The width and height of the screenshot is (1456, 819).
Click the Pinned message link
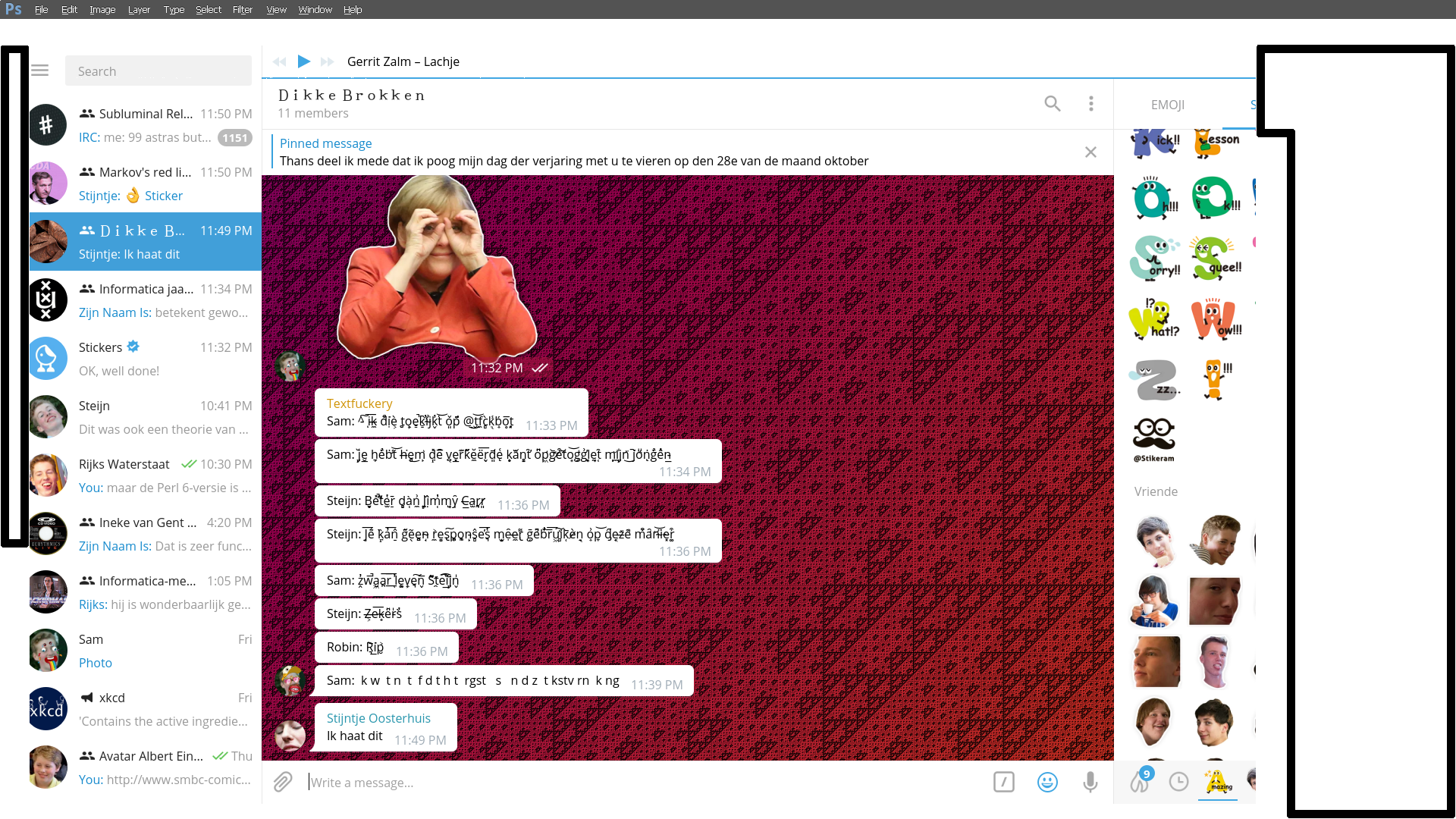pyautogui.click(x=325, y=143)
